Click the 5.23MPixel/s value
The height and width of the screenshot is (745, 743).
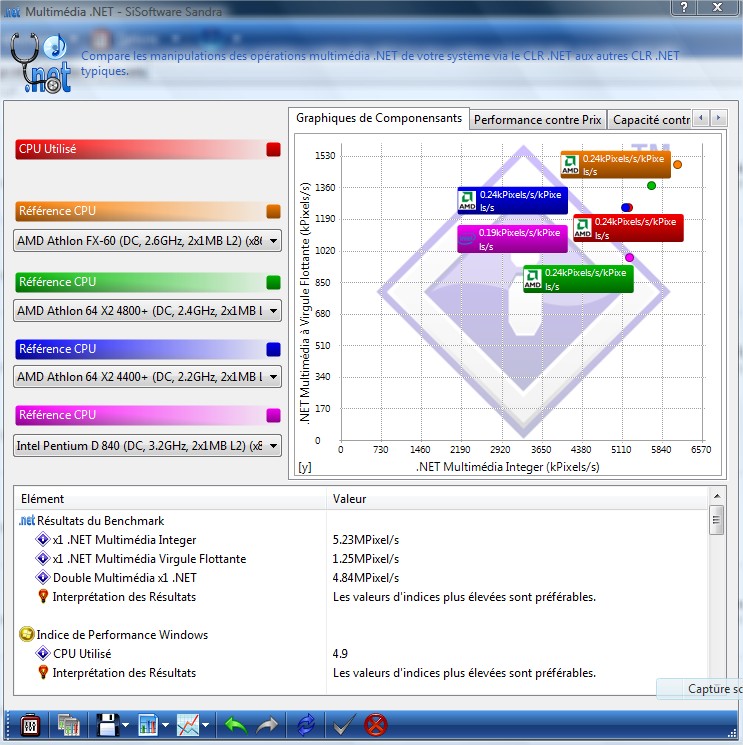click(365, 540)
